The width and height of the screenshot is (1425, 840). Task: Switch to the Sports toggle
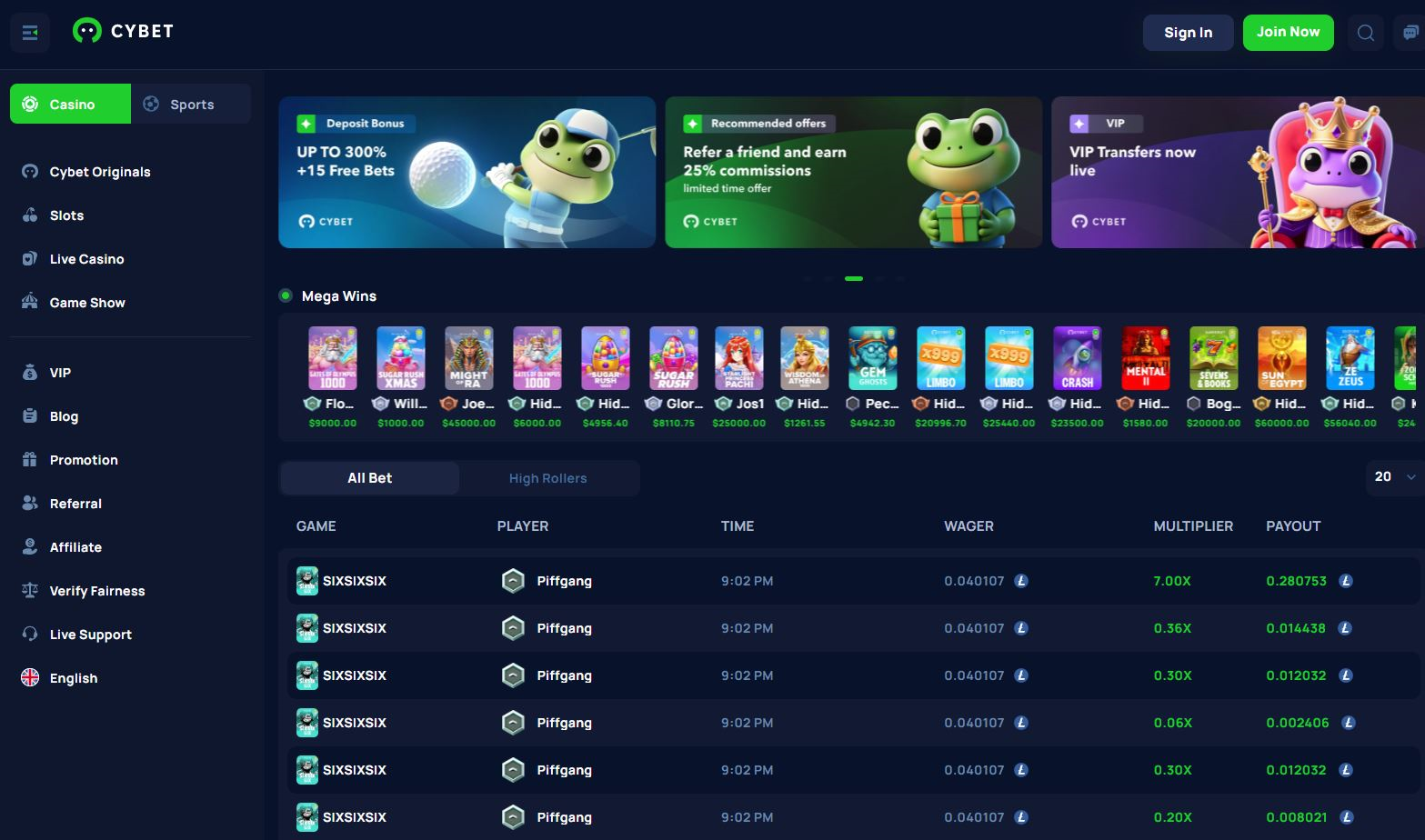click(x=191, y=105)
